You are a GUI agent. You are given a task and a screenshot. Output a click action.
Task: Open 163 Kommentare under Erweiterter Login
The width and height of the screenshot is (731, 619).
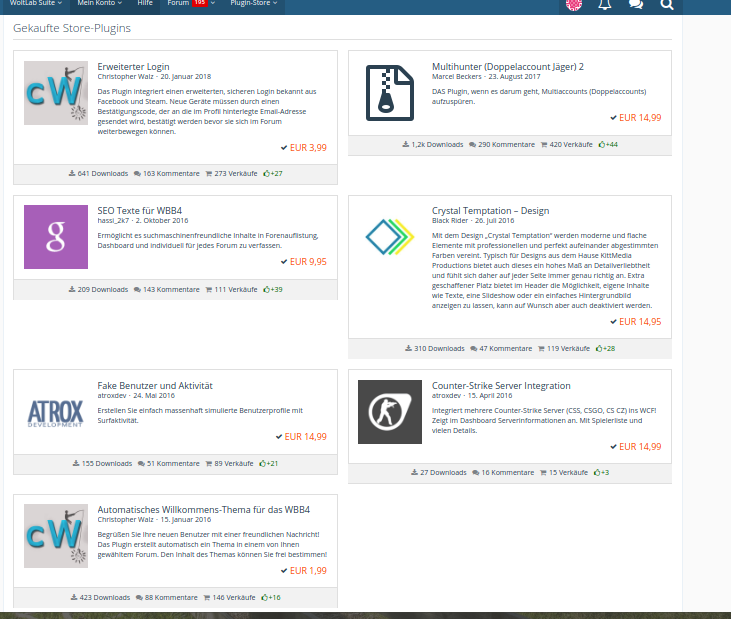(165, 173)
